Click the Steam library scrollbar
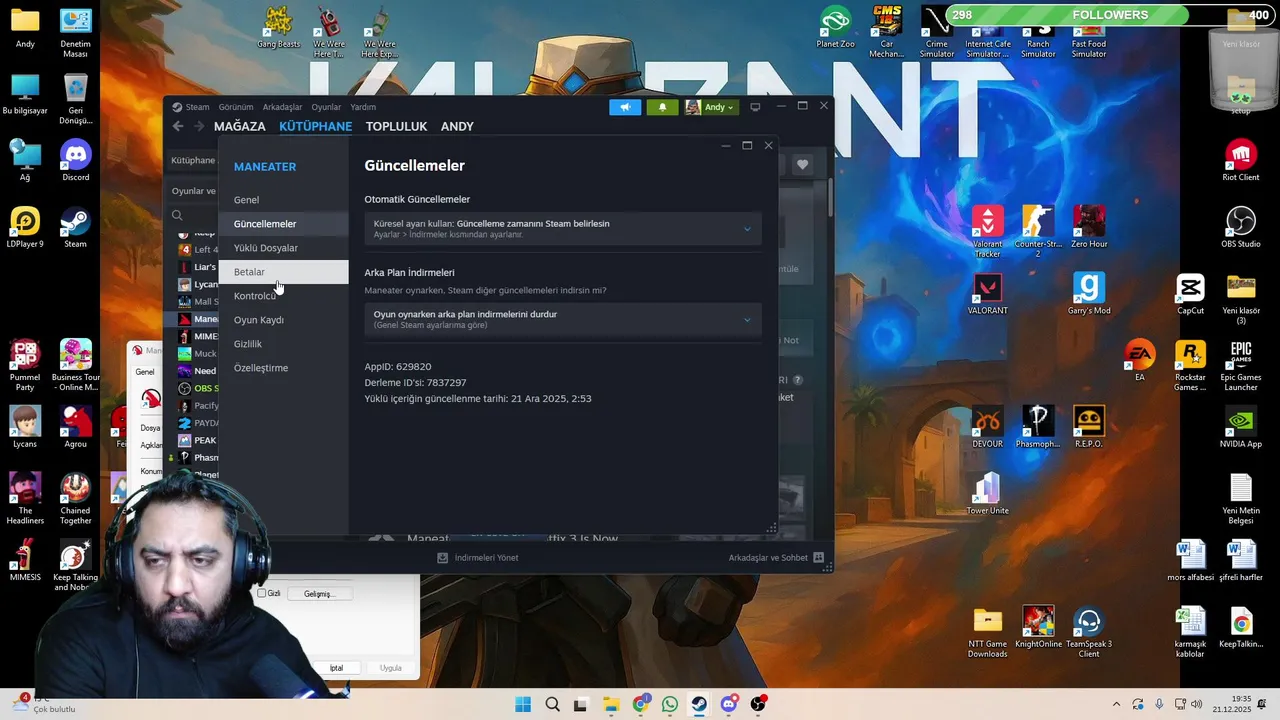1280x720 pixels. click(830, 198)
